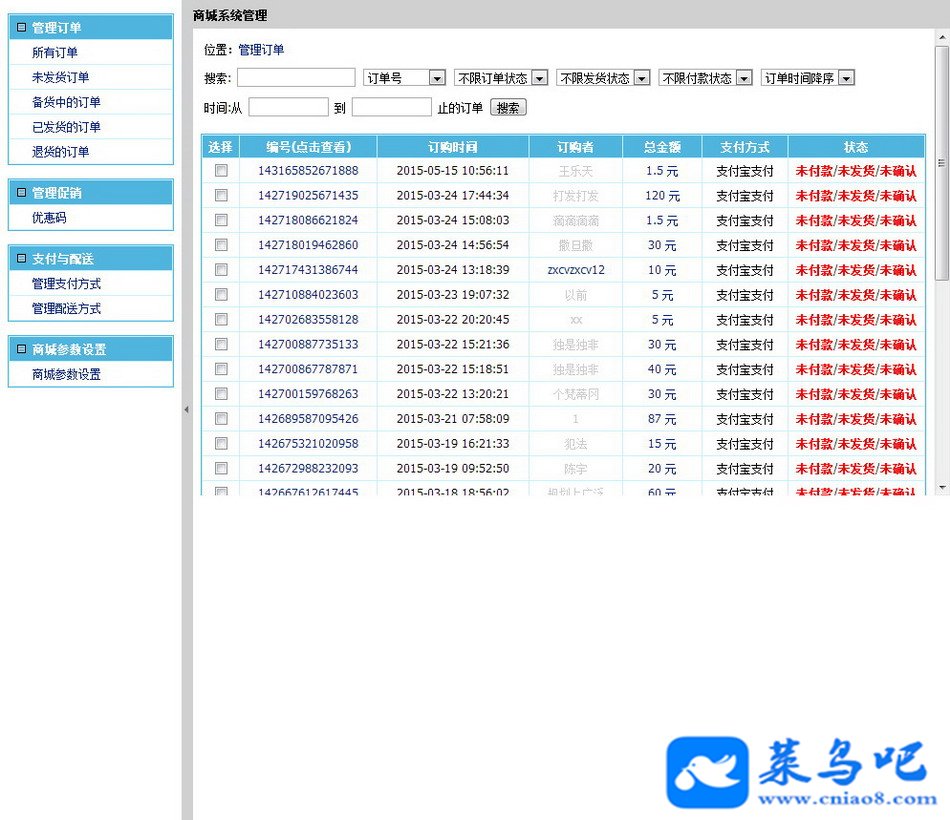Open the 商城参数设置 sidebar link
Image resolution: width=950 pixels, height=820 pixels.
pos(66,375)
